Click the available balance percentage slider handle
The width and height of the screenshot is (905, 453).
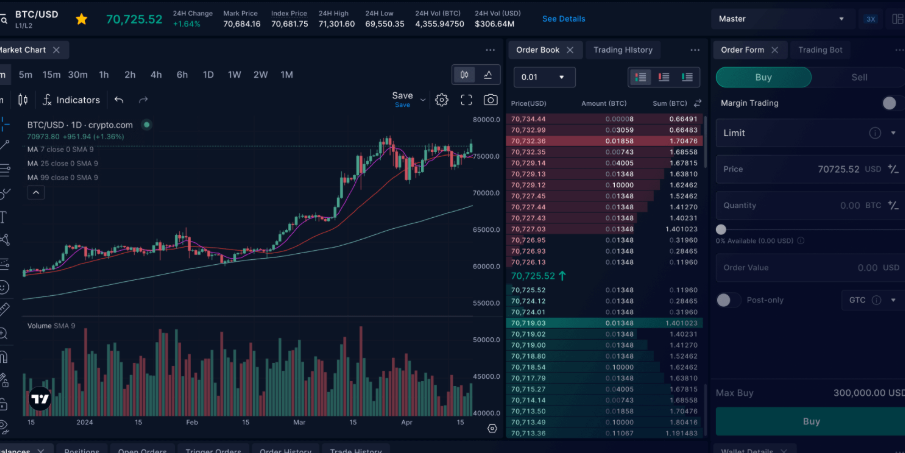click(721, 229)
